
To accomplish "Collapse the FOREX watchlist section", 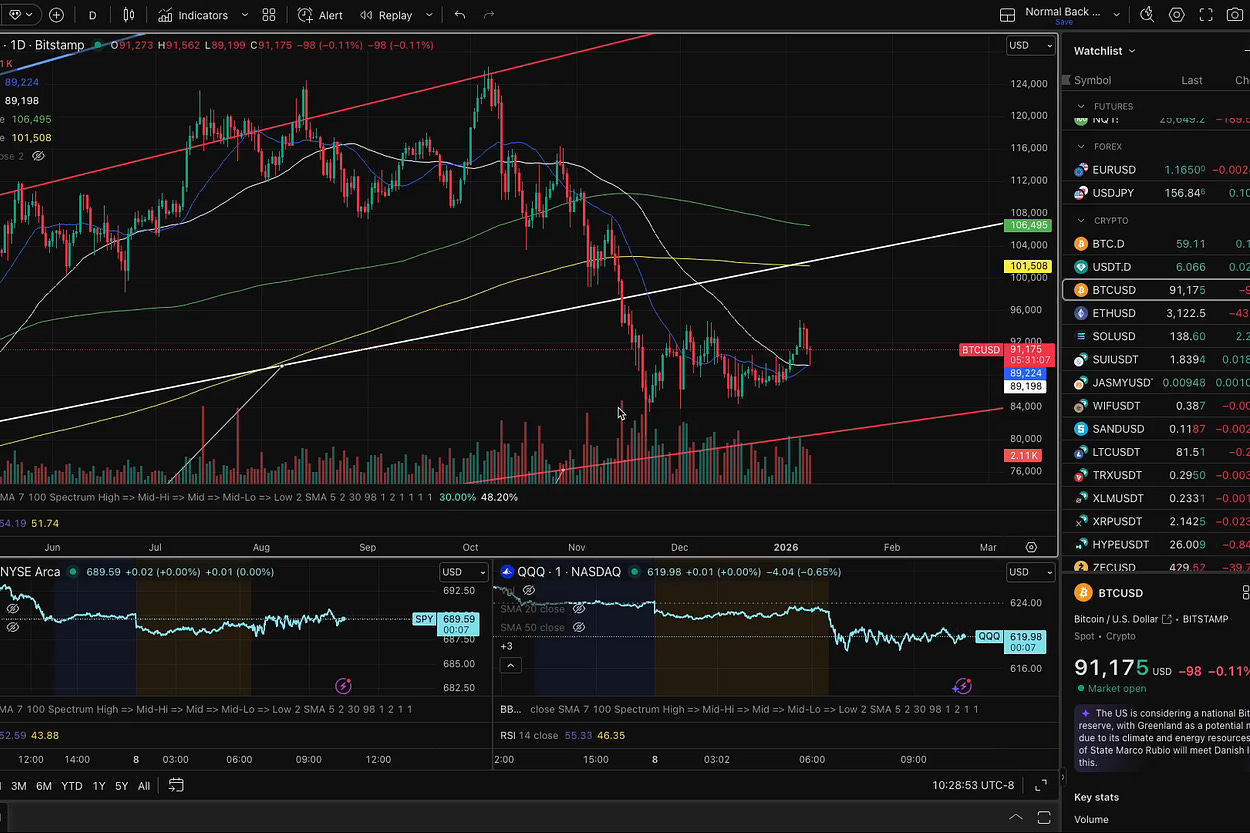I will (x=1081, y=146).
